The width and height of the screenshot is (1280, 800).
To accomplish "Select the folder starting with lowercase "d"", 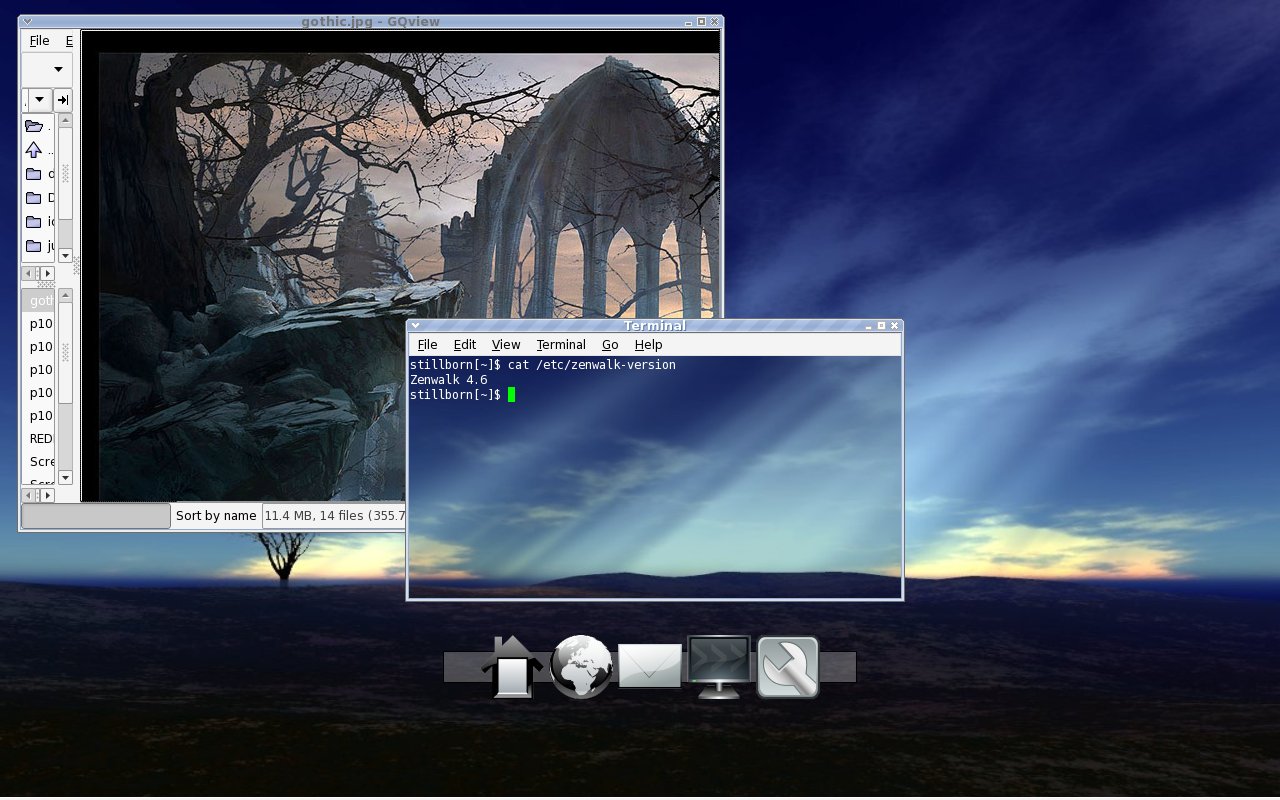I will point(39,174).
